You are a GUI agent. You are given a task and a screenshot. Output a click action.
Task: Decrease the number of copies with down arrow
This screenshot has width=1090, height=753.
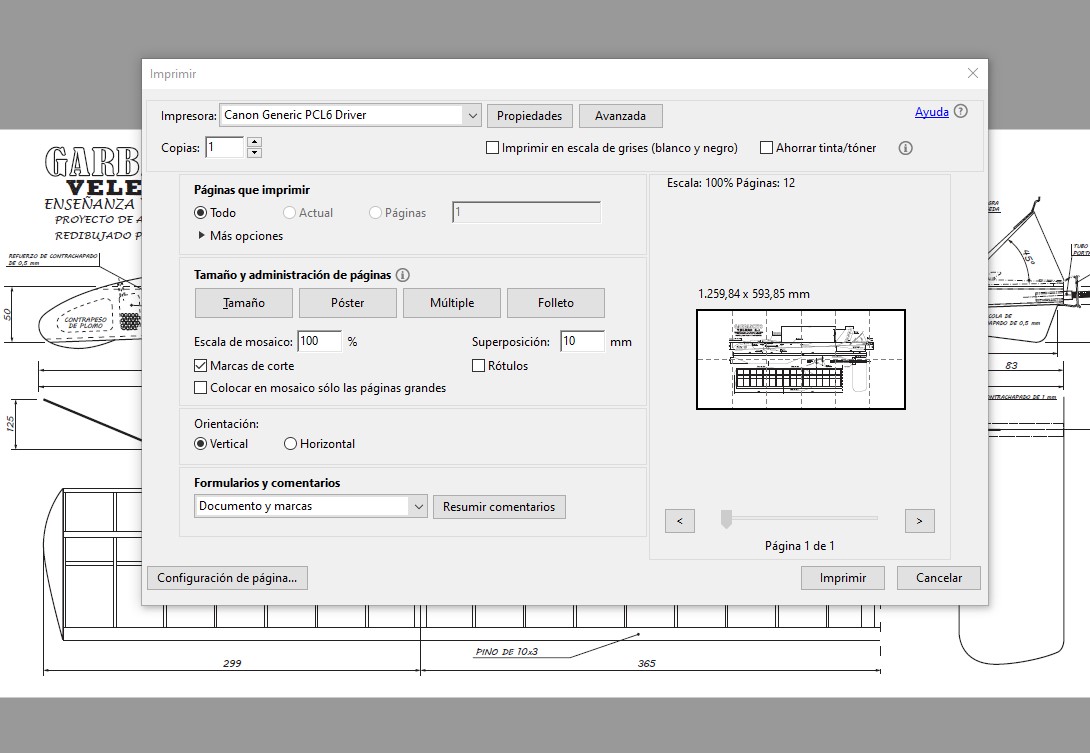coord(254,153)
